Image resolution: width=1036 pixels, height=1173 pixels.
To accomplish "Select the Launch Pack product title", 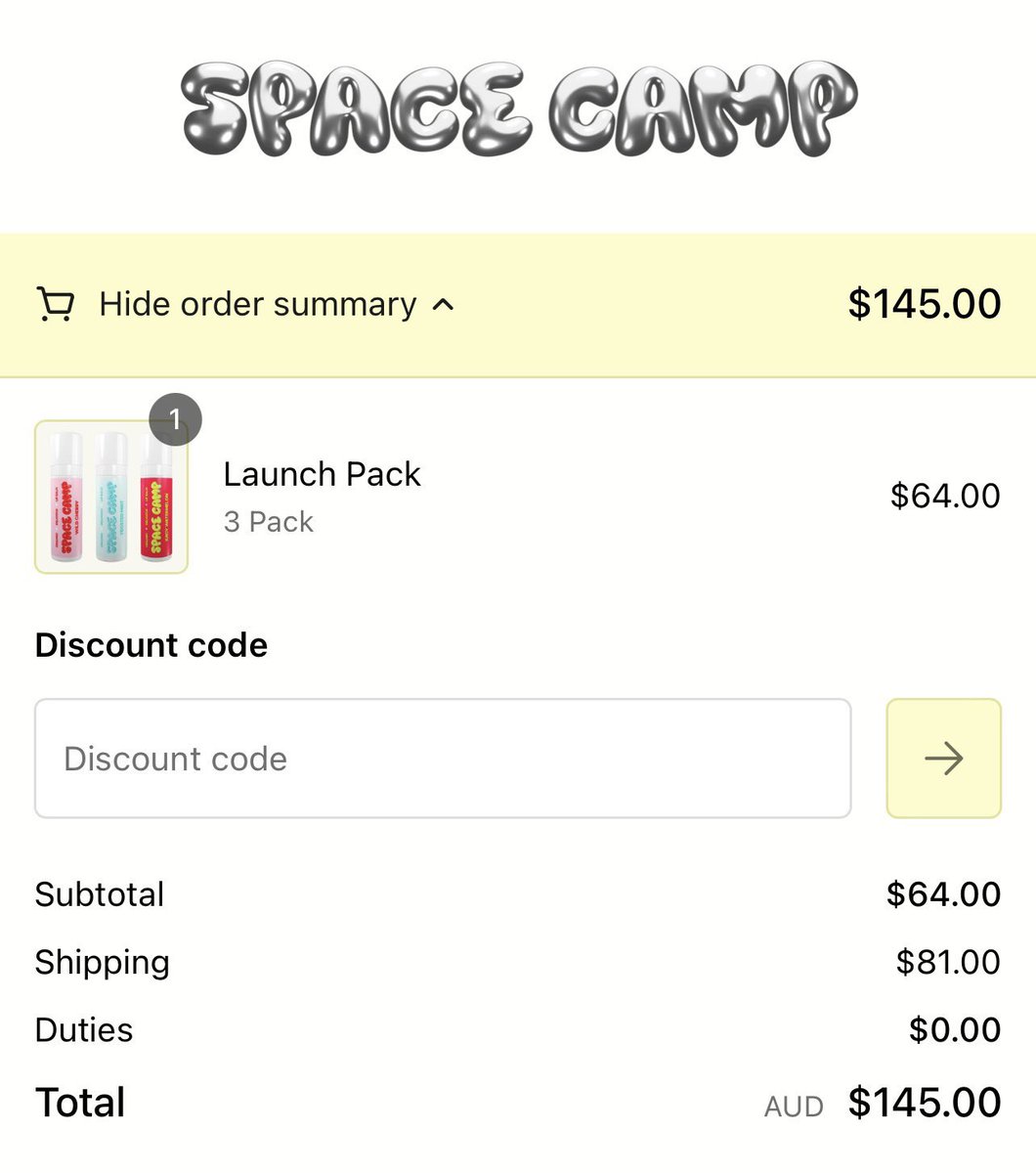I will click(x=322, y=474).
